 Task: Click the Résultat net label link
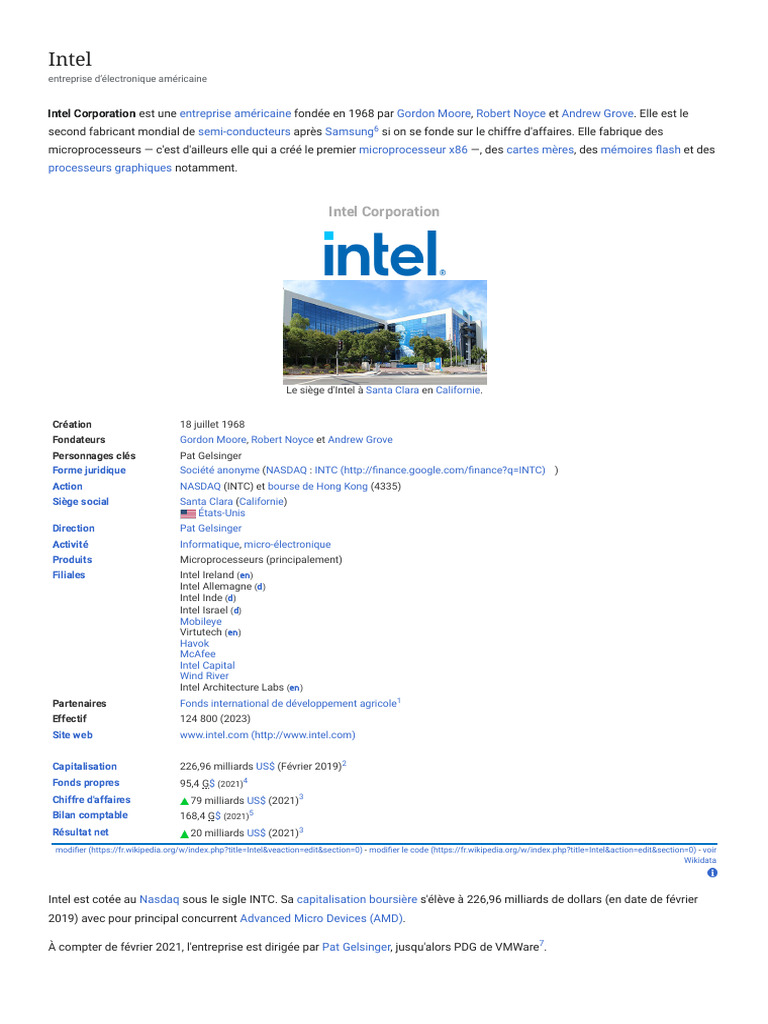(x=80, y=833)
